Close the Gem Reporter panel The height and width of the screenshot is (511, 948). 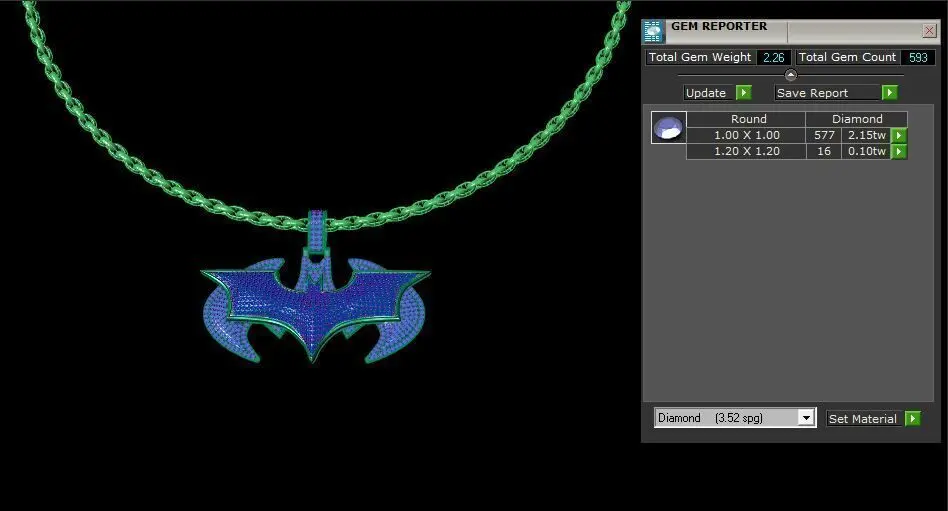pyautogui.click(x=929, y=31)
